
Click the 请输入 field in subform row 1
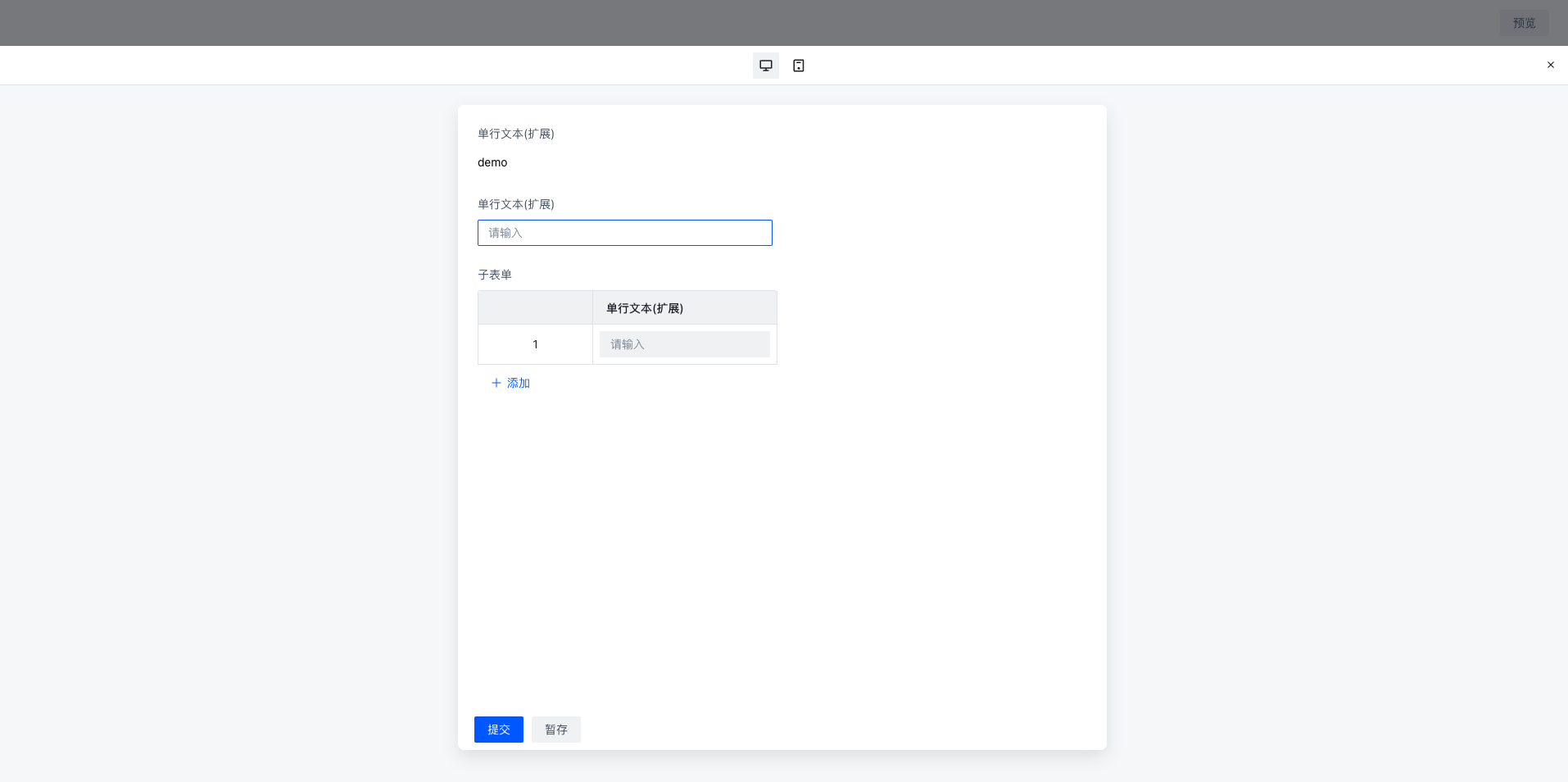pos(684,344)
